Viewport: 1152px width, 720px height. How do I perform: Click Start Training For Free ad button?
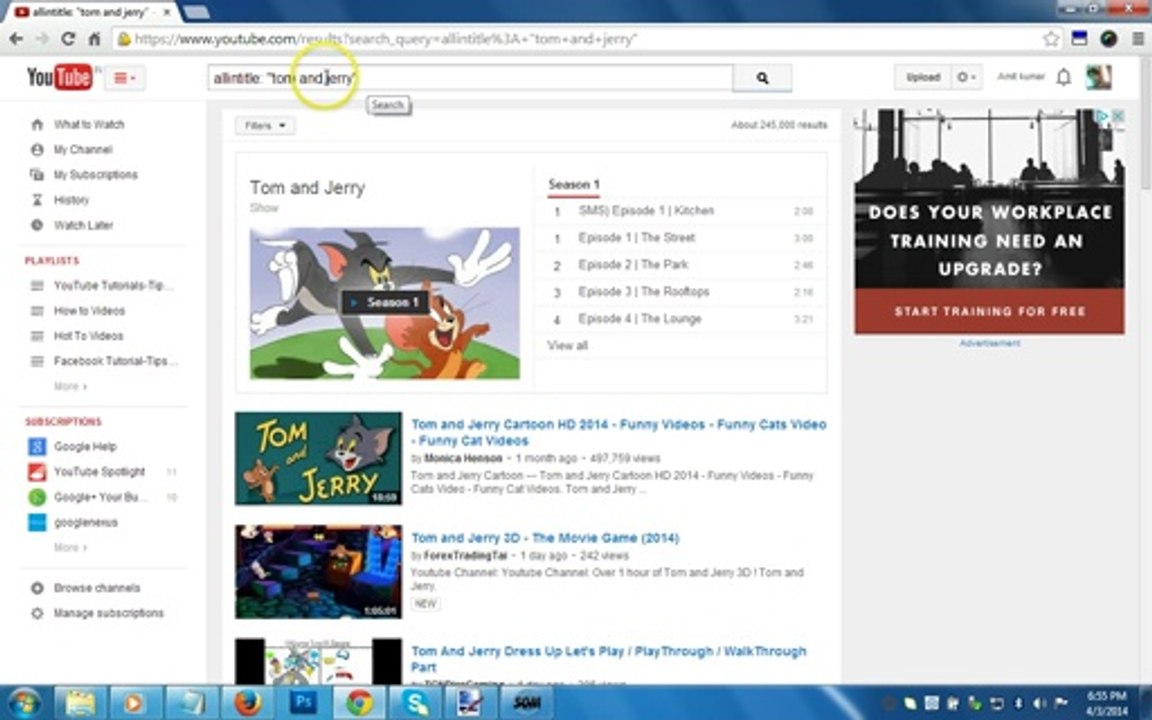(x=989, y=312)
